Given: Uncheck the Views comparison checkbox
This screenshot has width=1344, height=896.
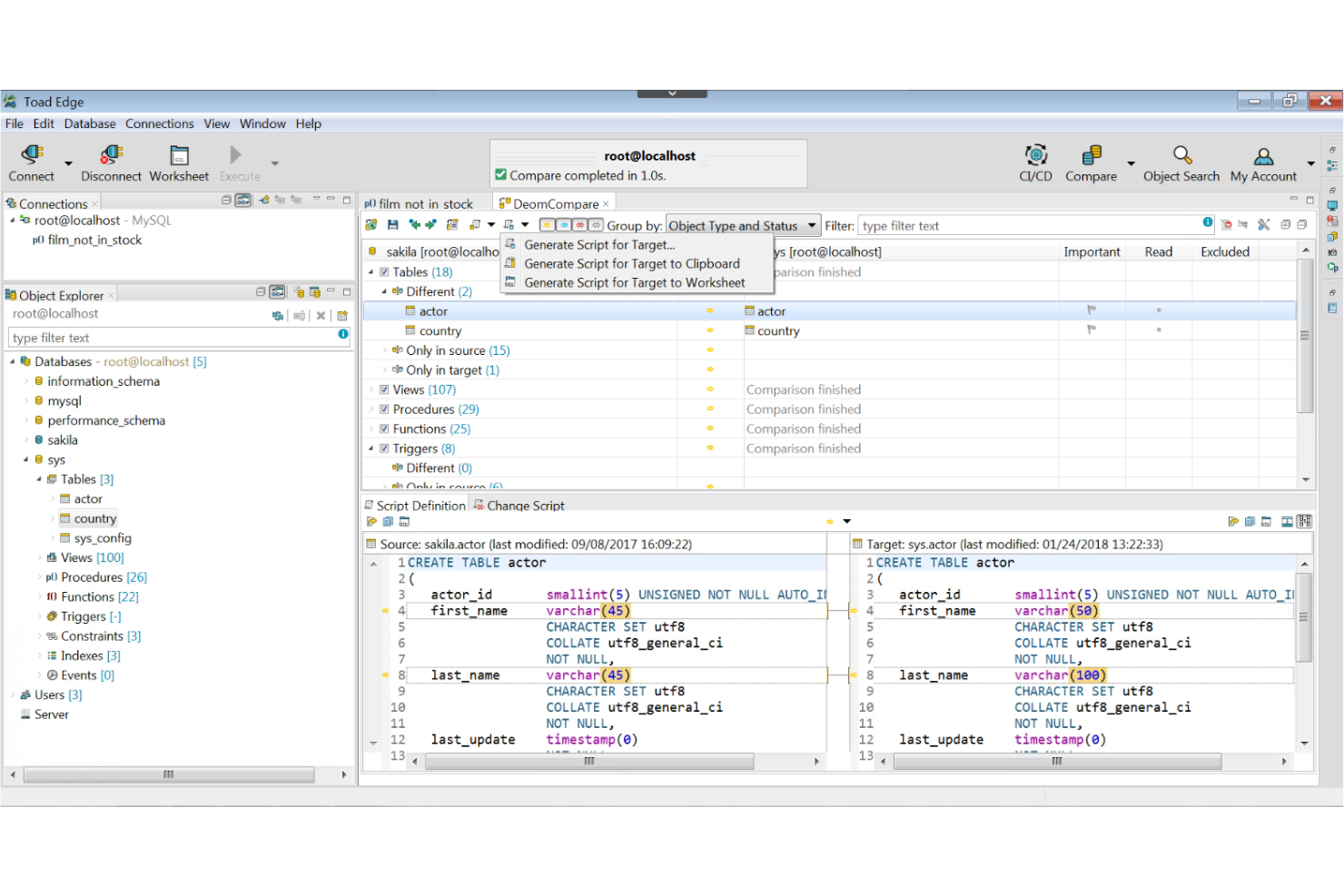Looking at the screenshot, I should (x=384, y=389).
